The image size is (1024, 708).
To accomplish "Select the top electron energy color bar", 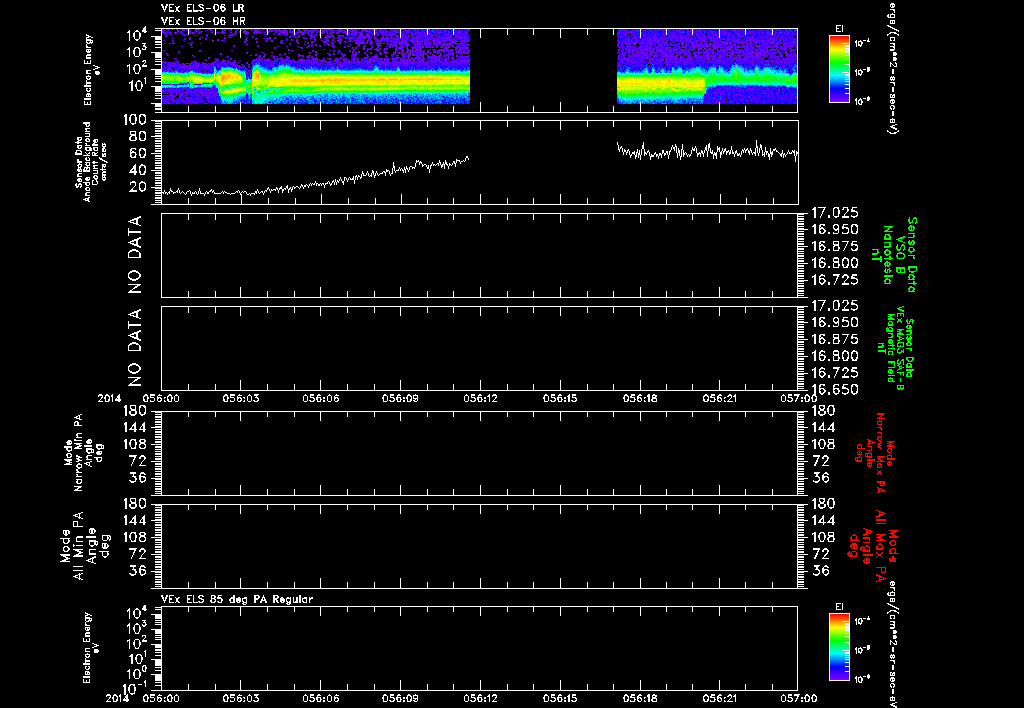I will 839,69.
